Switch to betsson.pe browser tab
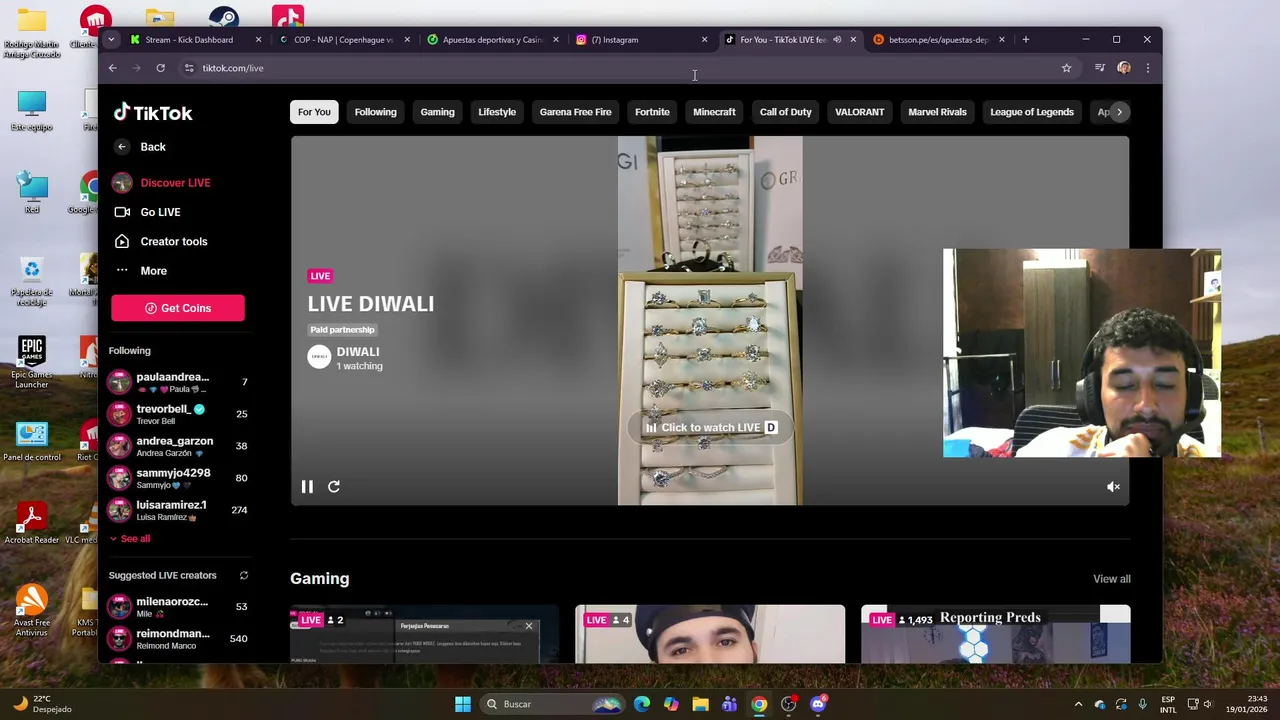This screenshot has height=720, width=1280. click(938, 40)
